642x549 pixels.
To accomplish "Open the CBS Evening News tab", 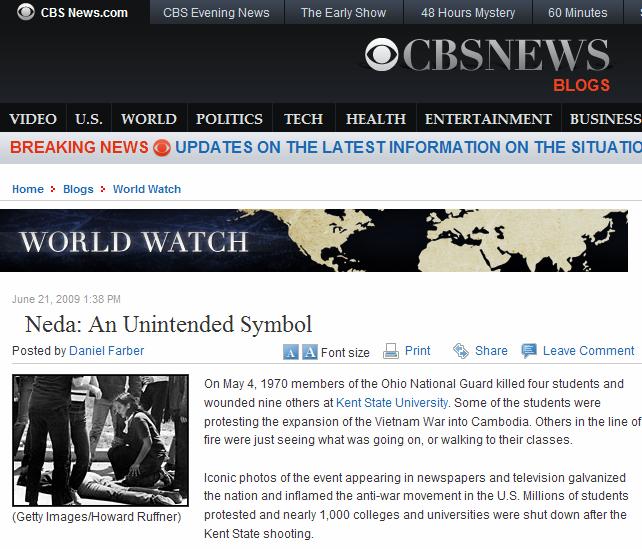I will 216,12.
